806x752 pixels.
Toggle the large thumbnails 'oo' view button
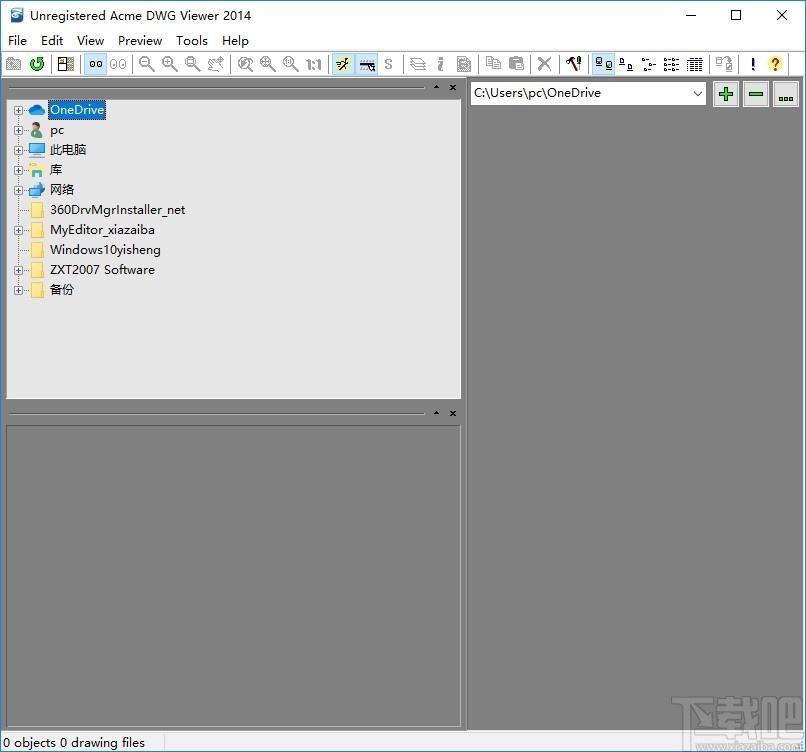coord(95,63)
